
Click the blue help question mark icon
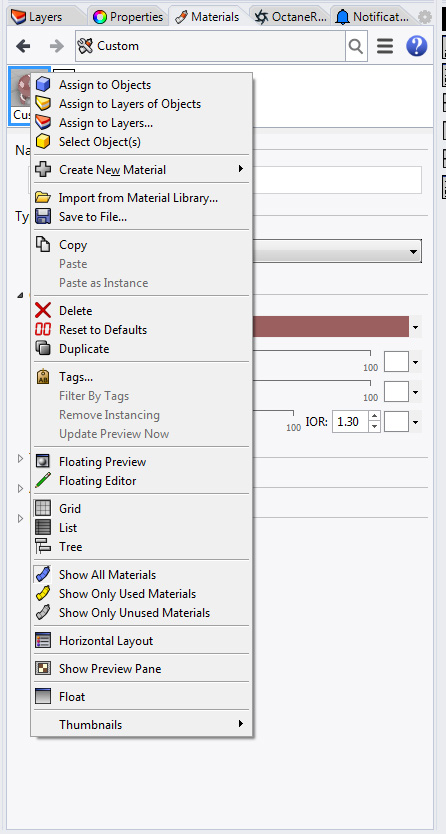pos(416,46)
